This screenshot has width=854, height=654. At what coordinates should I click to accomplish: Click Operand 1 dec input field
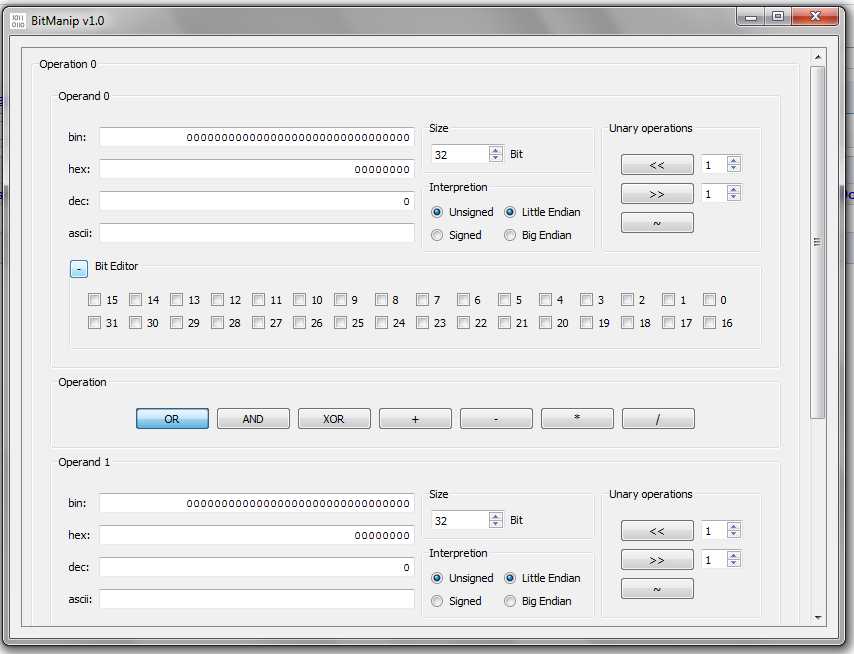[257, 567]
